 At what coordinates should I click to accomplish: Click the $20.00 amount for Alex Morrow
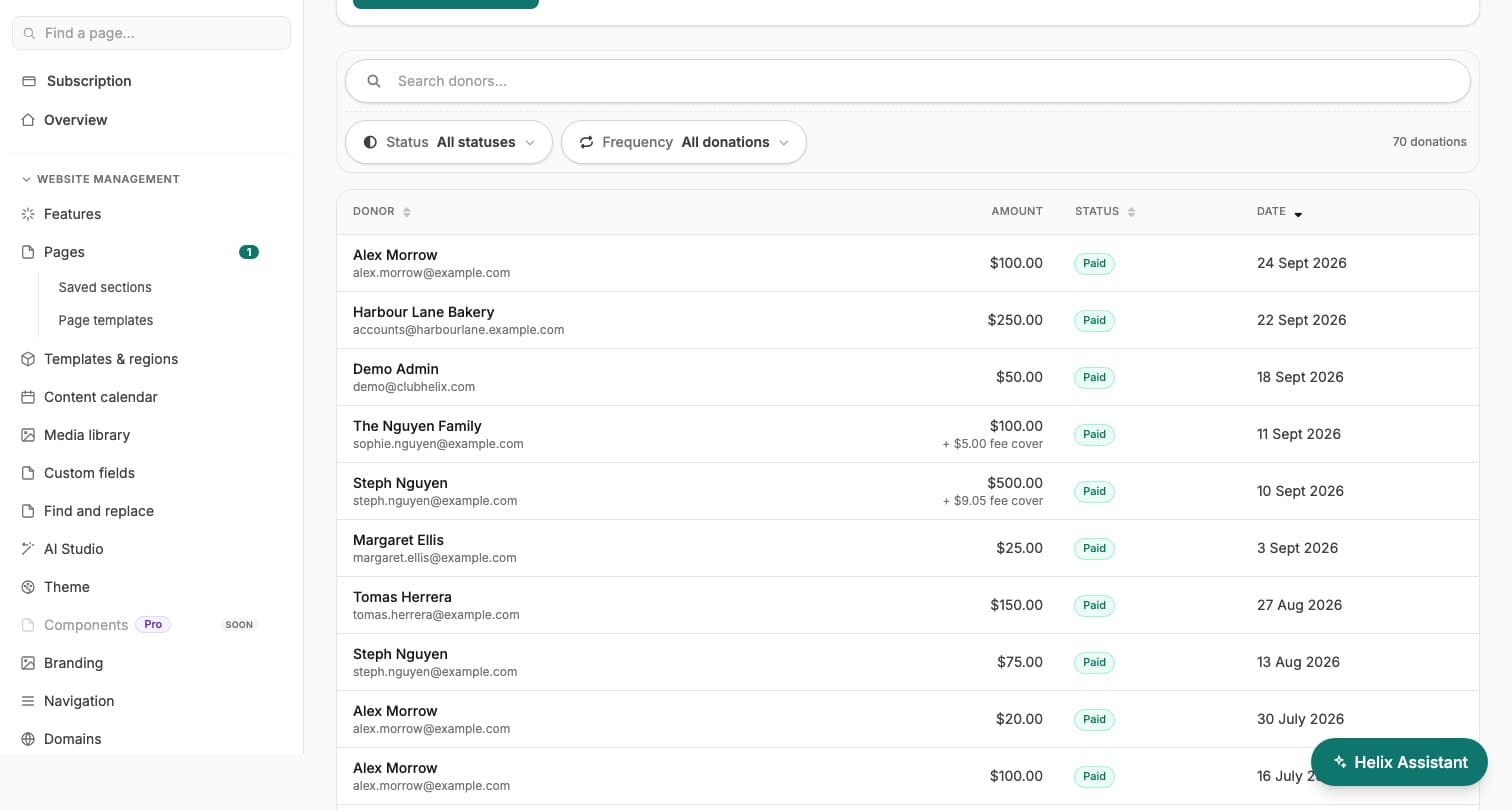pos(1019,719)
